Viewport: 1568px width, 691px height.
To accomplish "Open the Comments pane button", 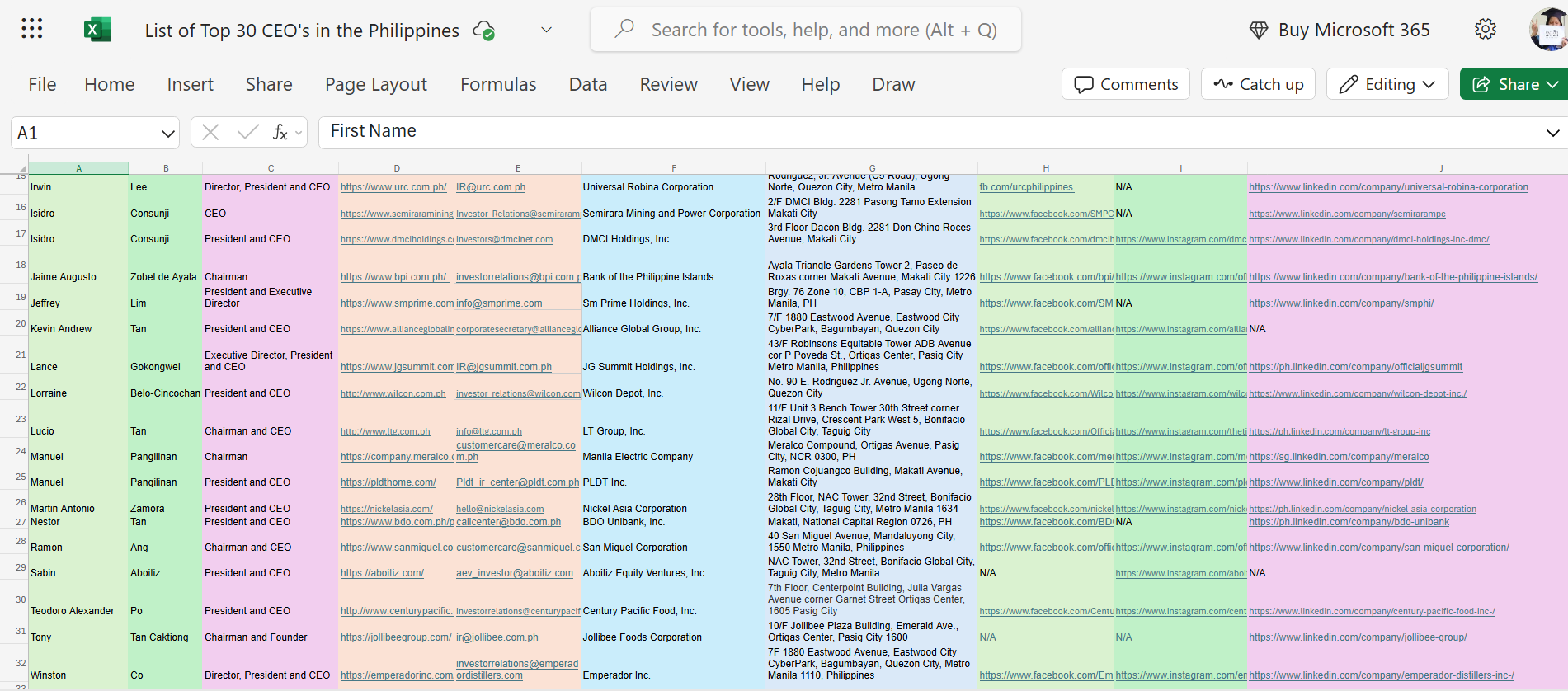I will [x=1126, y=84].
